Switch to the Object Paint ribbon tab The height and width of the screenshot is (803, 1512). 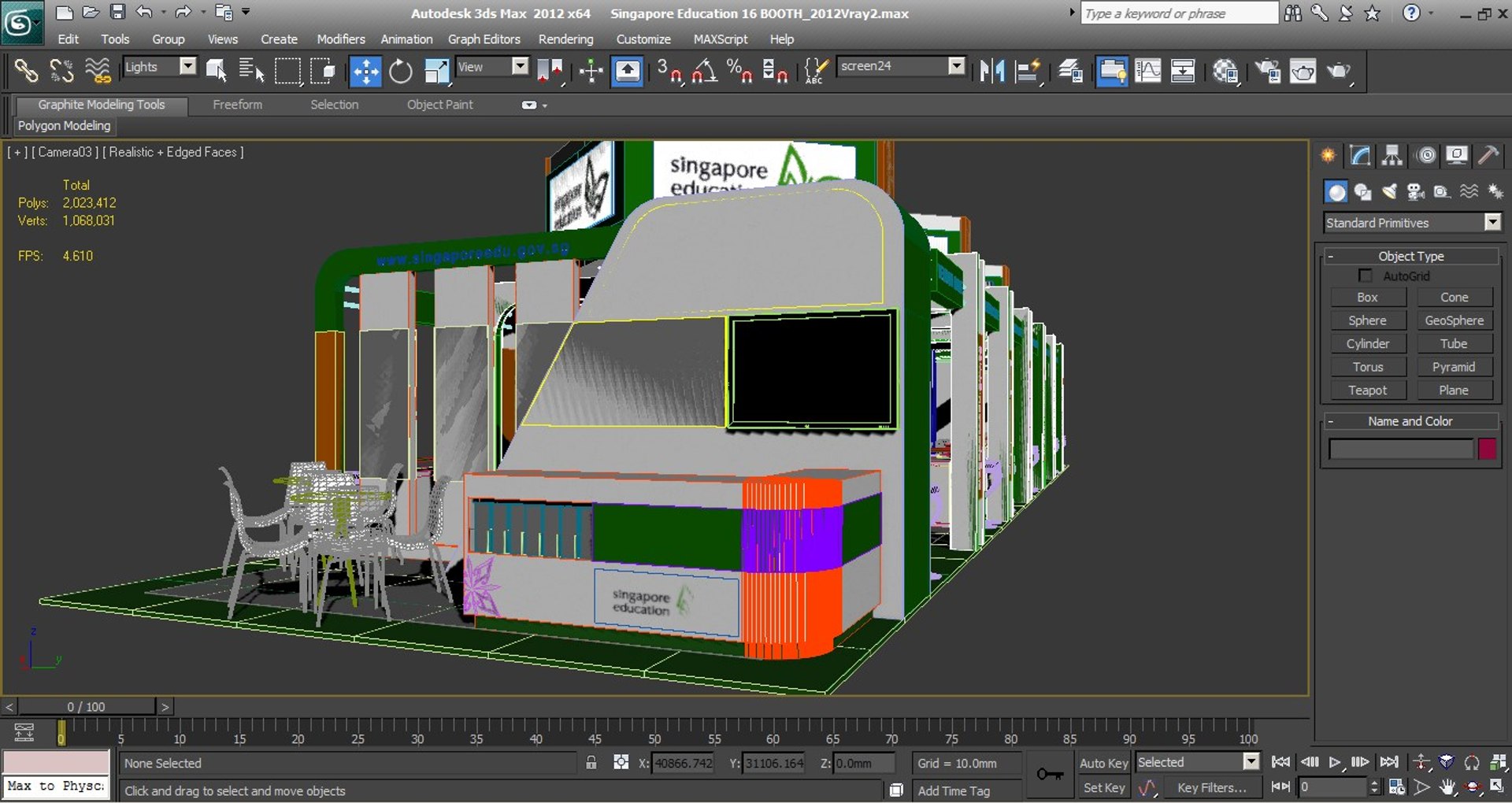pos(440,105)
